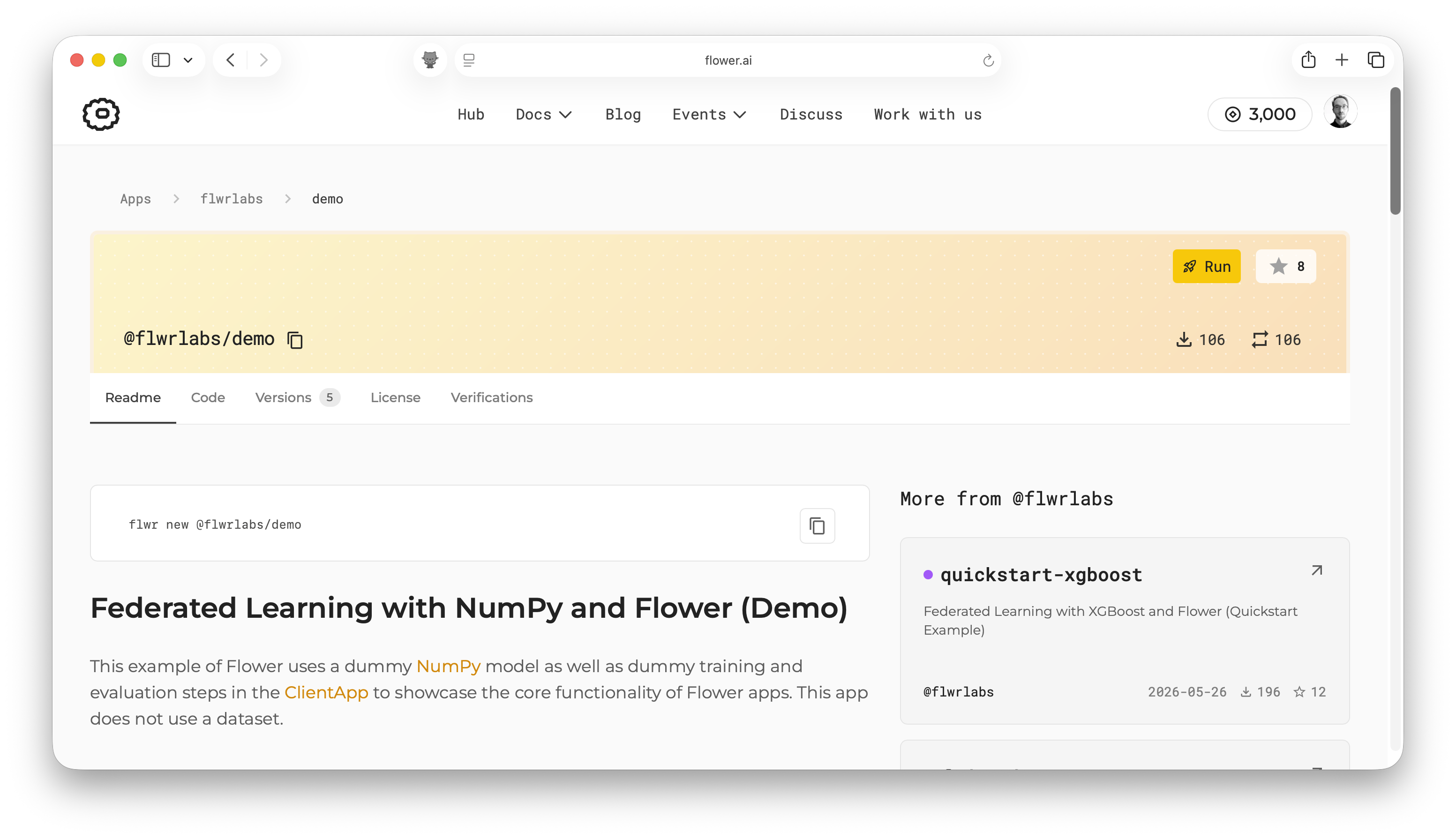Toggle the Safari sidebar icon
This screenshot has height=839, width=1456.
click(x=161, y=60)
